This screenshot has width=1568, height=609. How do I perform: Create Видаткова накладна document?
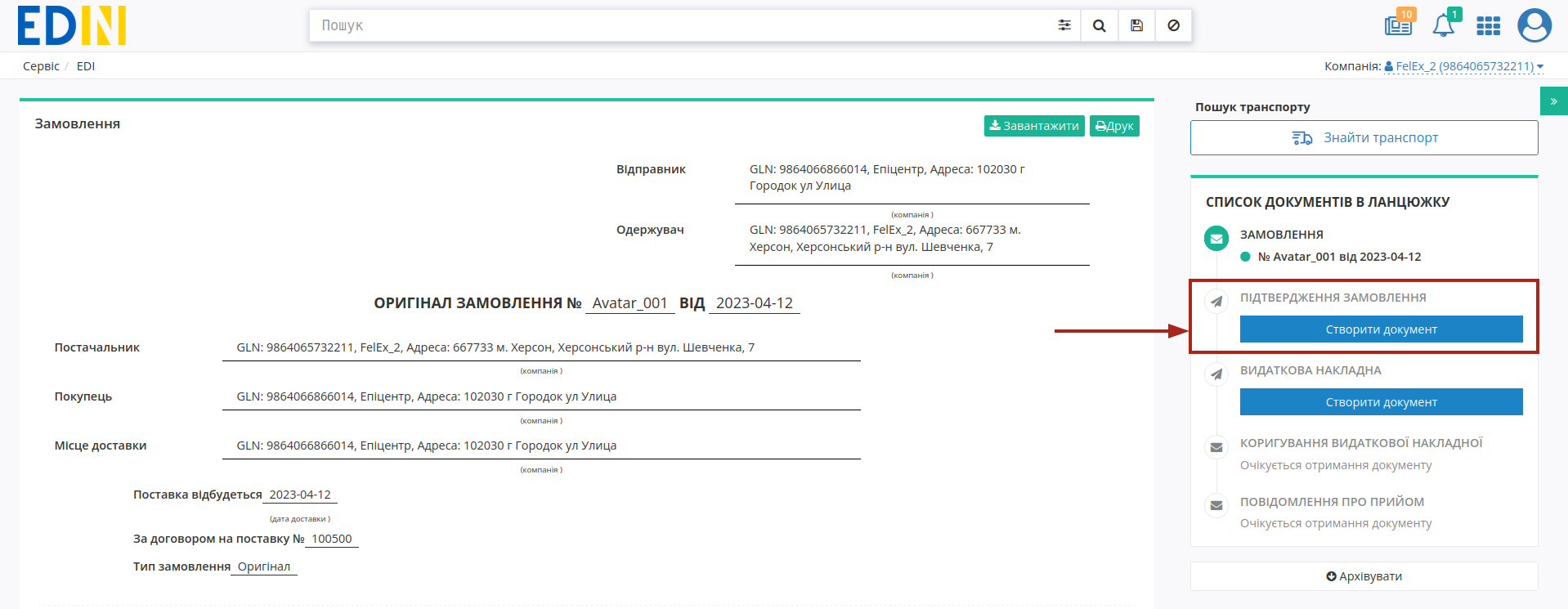(x=1381, y=401)
